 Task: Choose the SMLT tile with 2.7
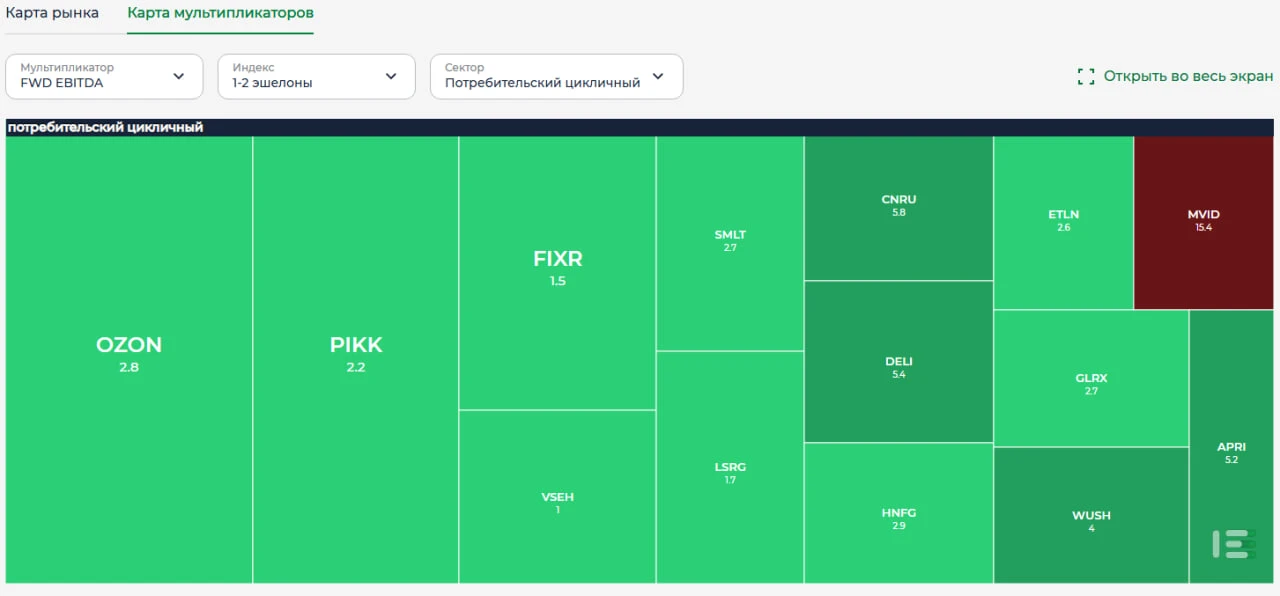730,243
